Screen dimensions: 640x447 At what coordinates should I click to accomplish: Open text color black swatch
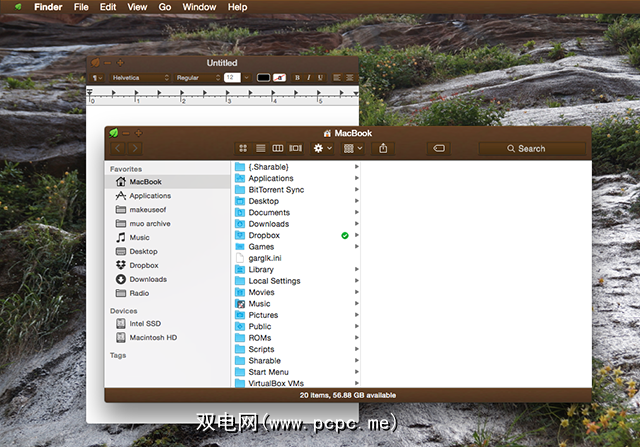click(x=263, y=78)
